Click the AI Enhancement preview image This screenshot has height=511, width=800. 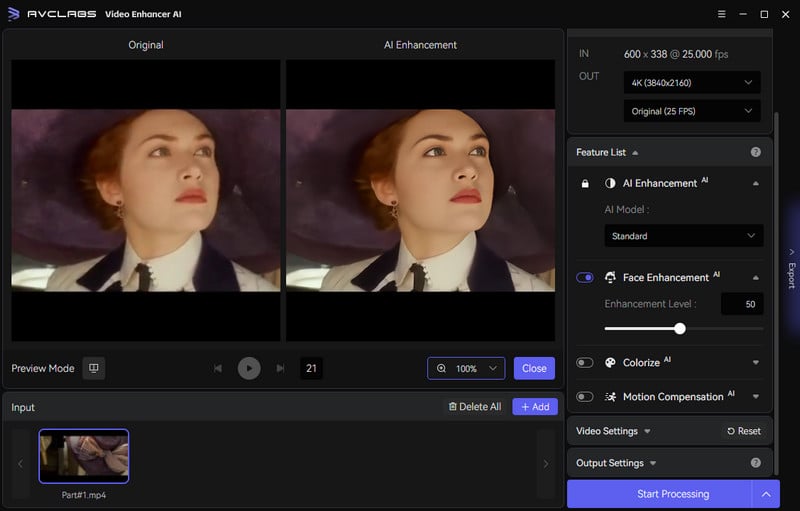tap(420, 200)
